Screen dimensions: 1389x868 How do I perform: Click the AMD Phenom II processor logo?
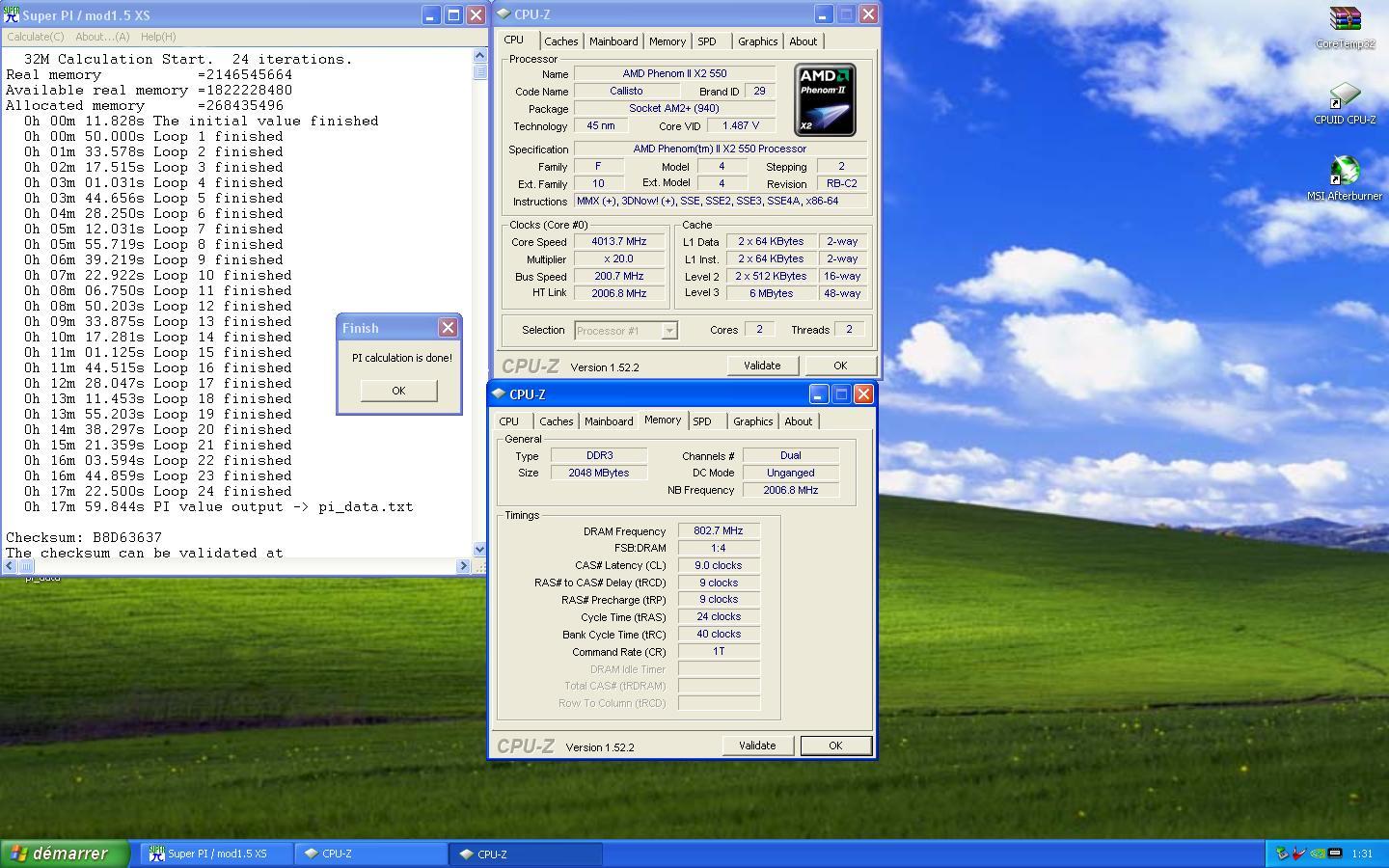(x=825, y=99)
